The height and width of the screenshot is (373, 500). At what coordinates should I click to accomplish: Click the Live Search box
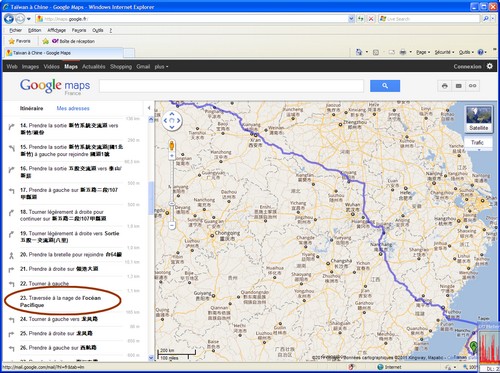(430, 19)
